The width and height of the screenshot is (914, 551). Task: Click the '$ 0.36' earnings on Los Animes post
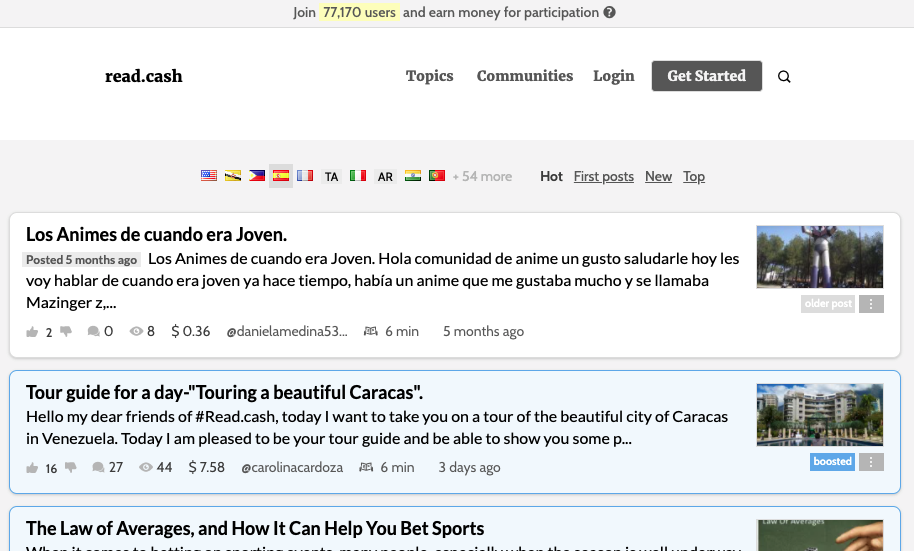(191, 331)
